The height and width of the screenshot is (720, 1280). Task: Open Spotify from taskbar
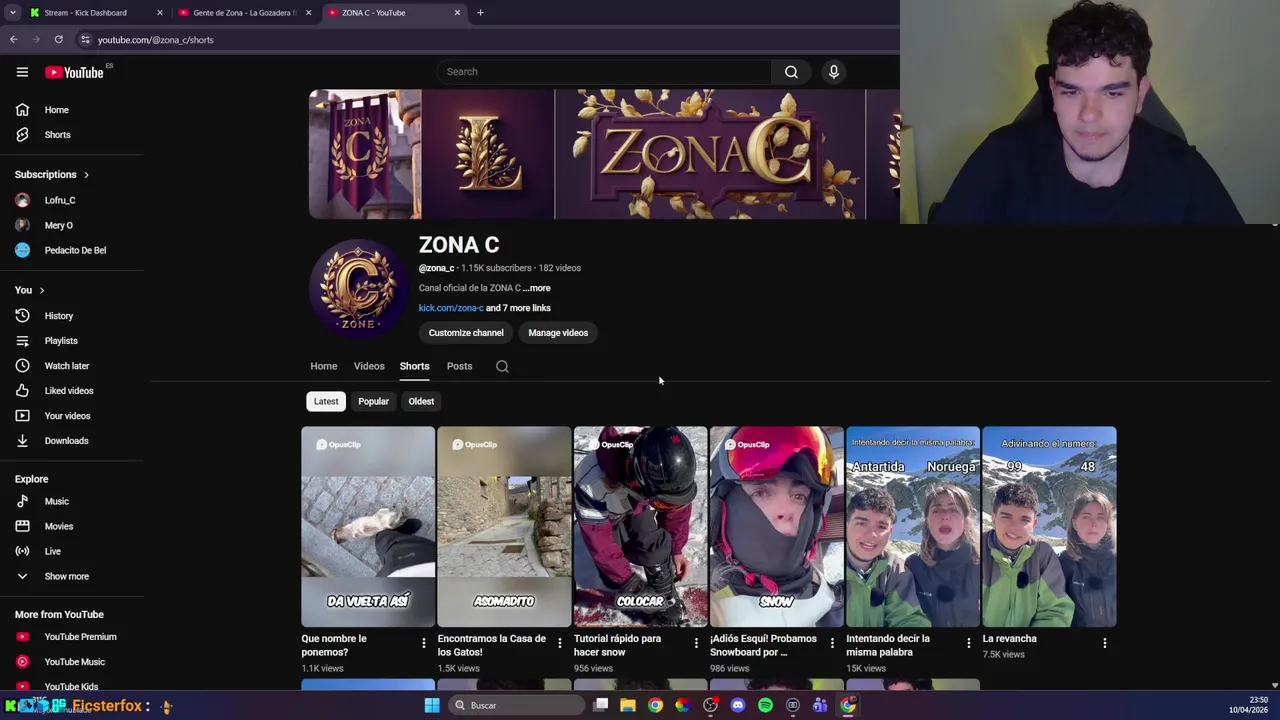click(765, 705)
